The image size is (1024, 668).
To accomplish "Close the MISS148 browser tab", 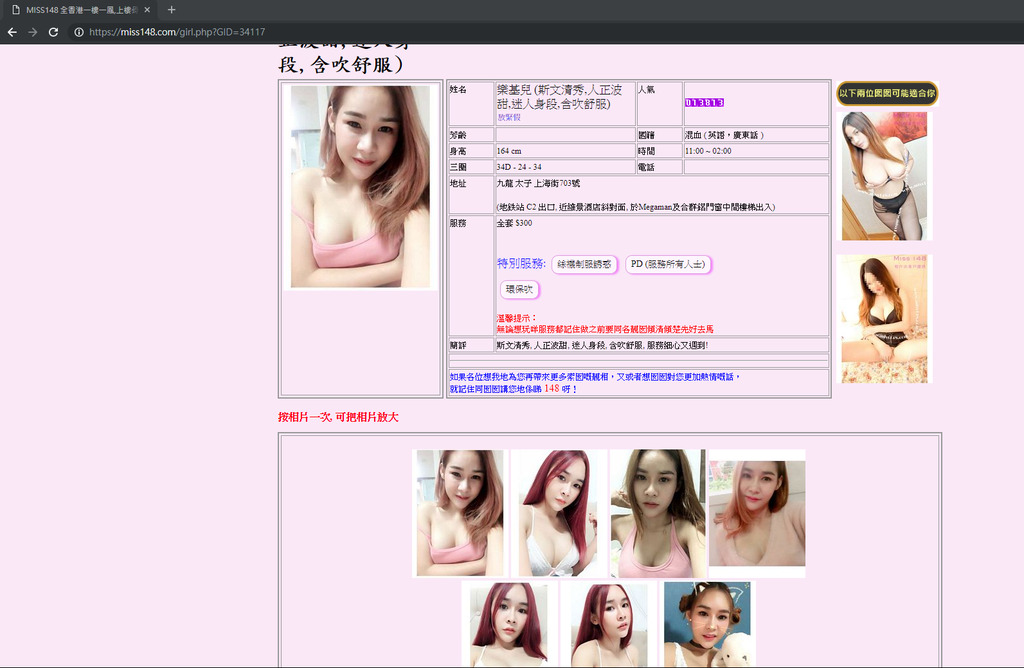I will [147, 9].
